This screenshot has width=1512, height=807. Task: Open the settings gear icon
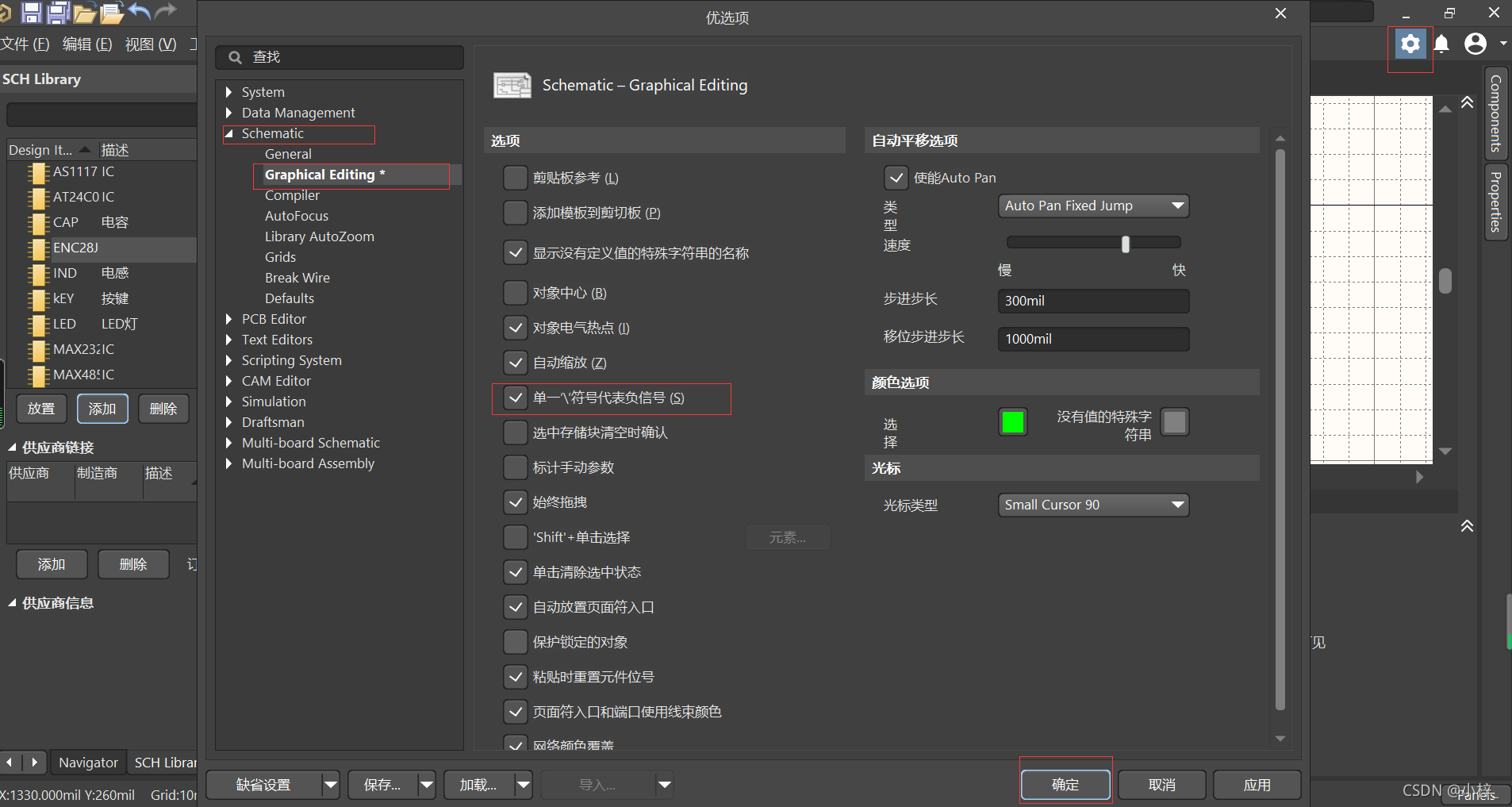1410,44
